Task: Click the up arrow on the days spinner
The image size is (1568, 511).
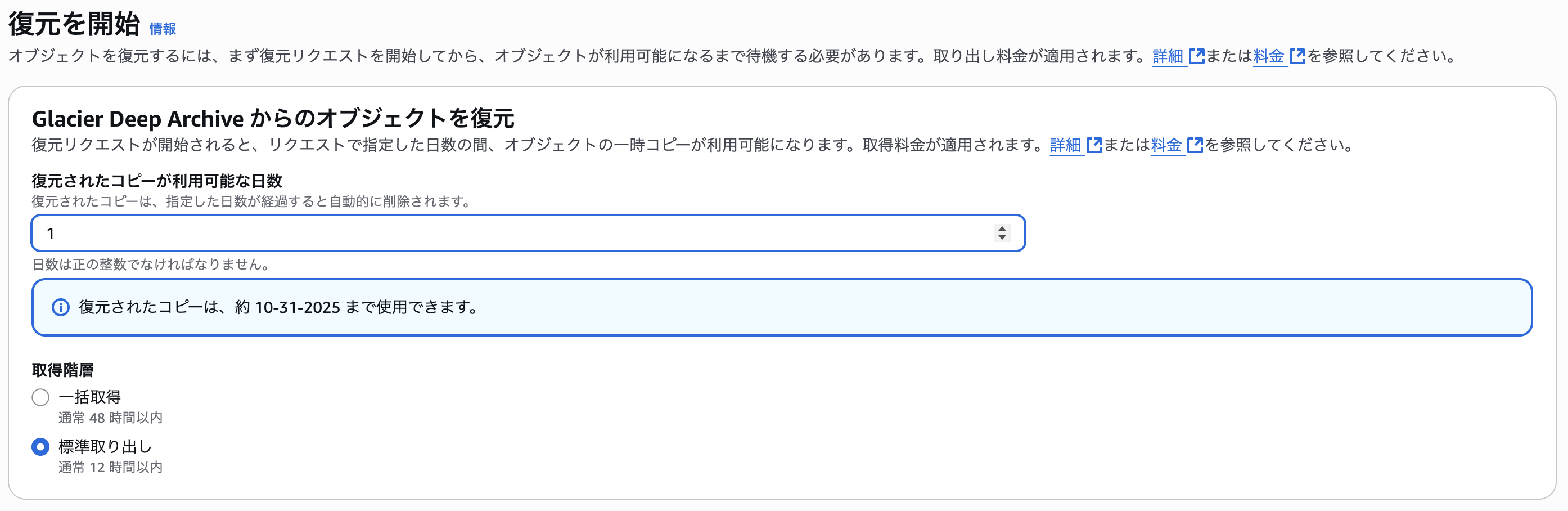Action: coord(1002,228)
